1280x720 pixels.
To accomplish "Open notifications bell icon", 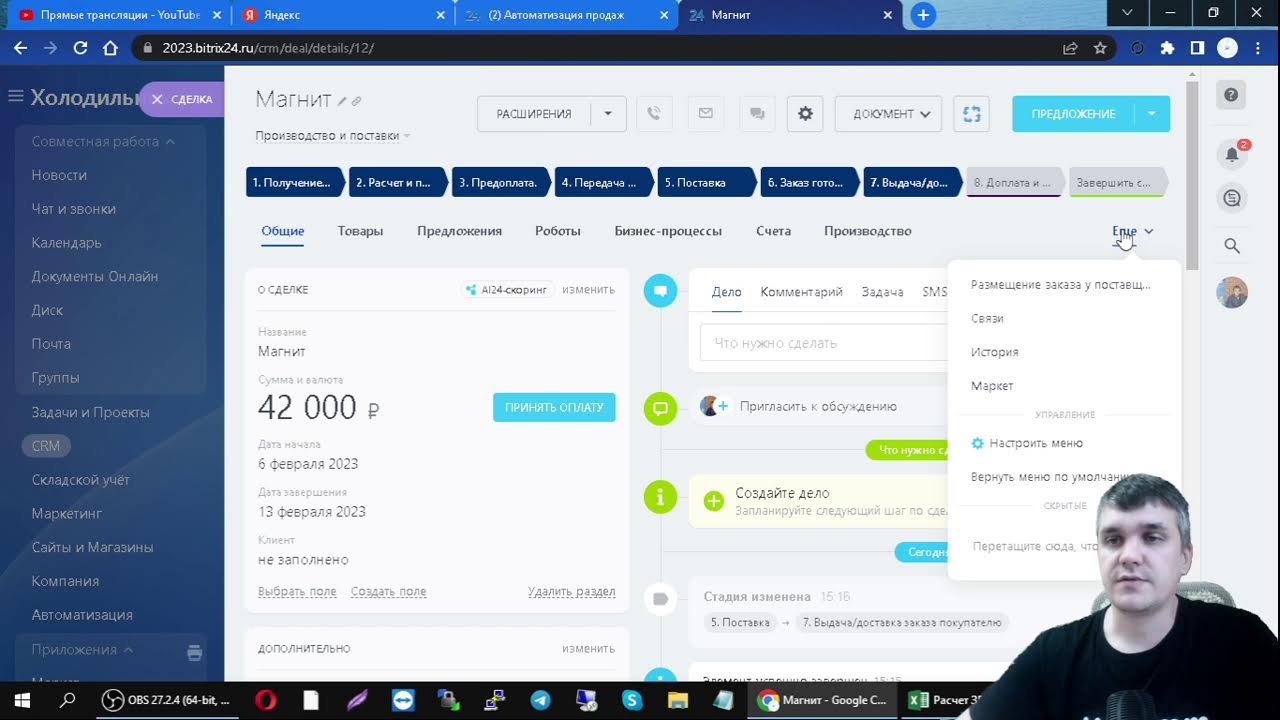I will 1232,153.
